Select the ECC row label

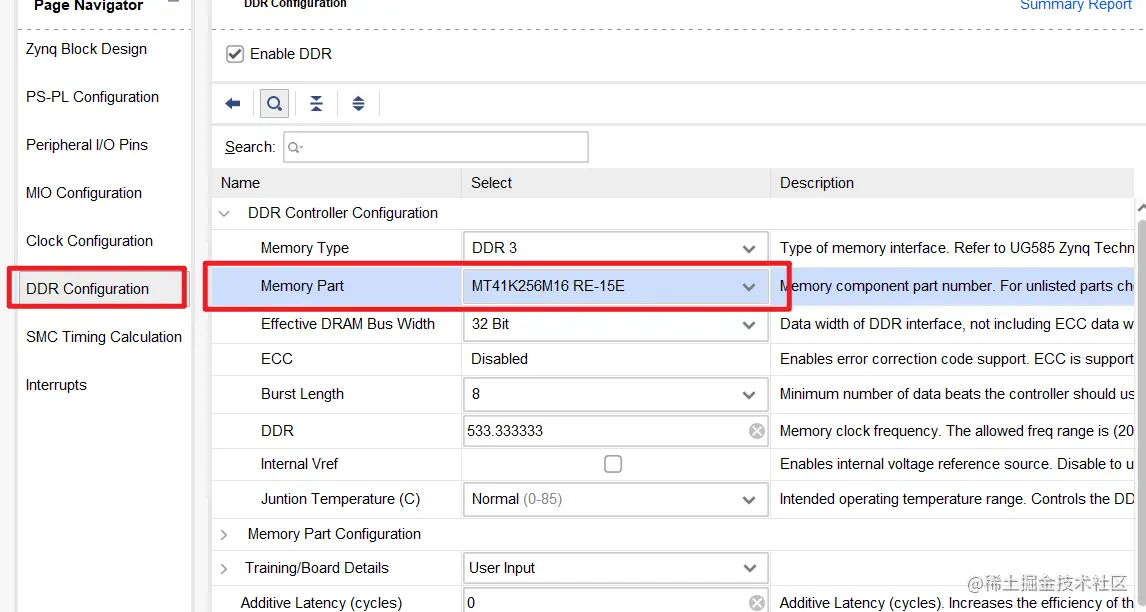click(277, 359)
